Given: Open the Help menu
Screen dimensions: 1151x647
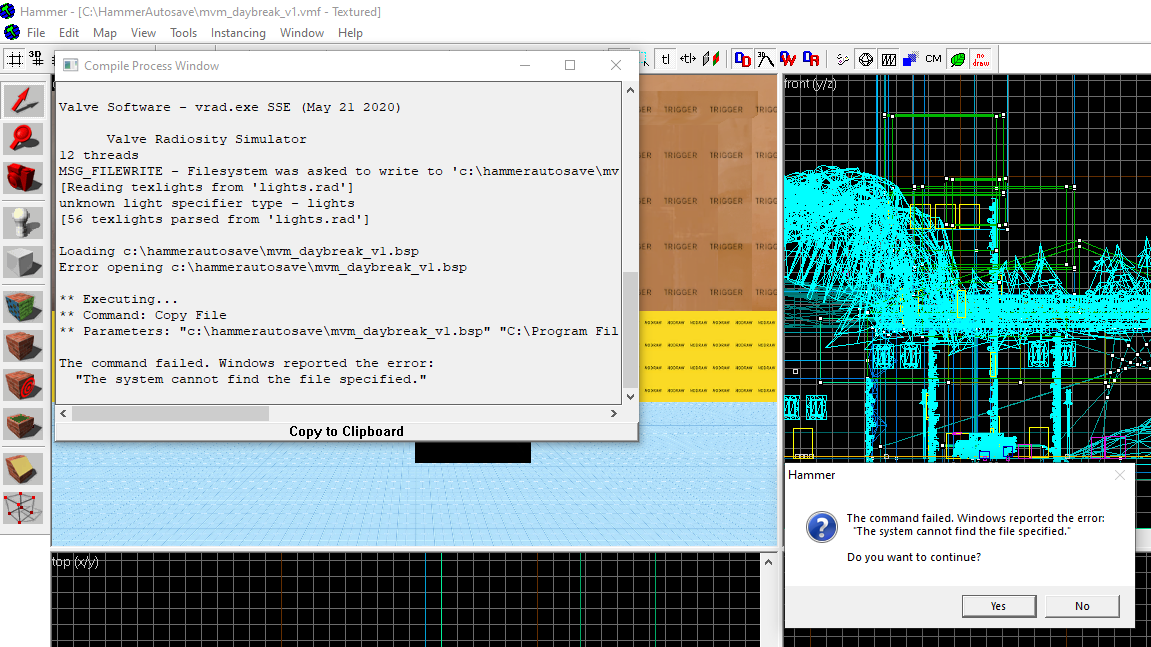Looking at the screenshot, I should coord(350,33).
